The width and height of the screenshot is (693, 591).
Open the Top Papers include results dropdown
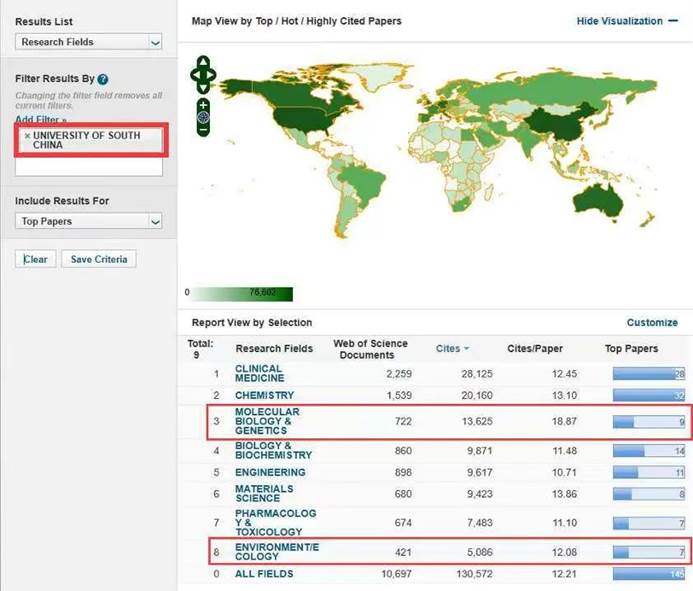click(88, 221)
